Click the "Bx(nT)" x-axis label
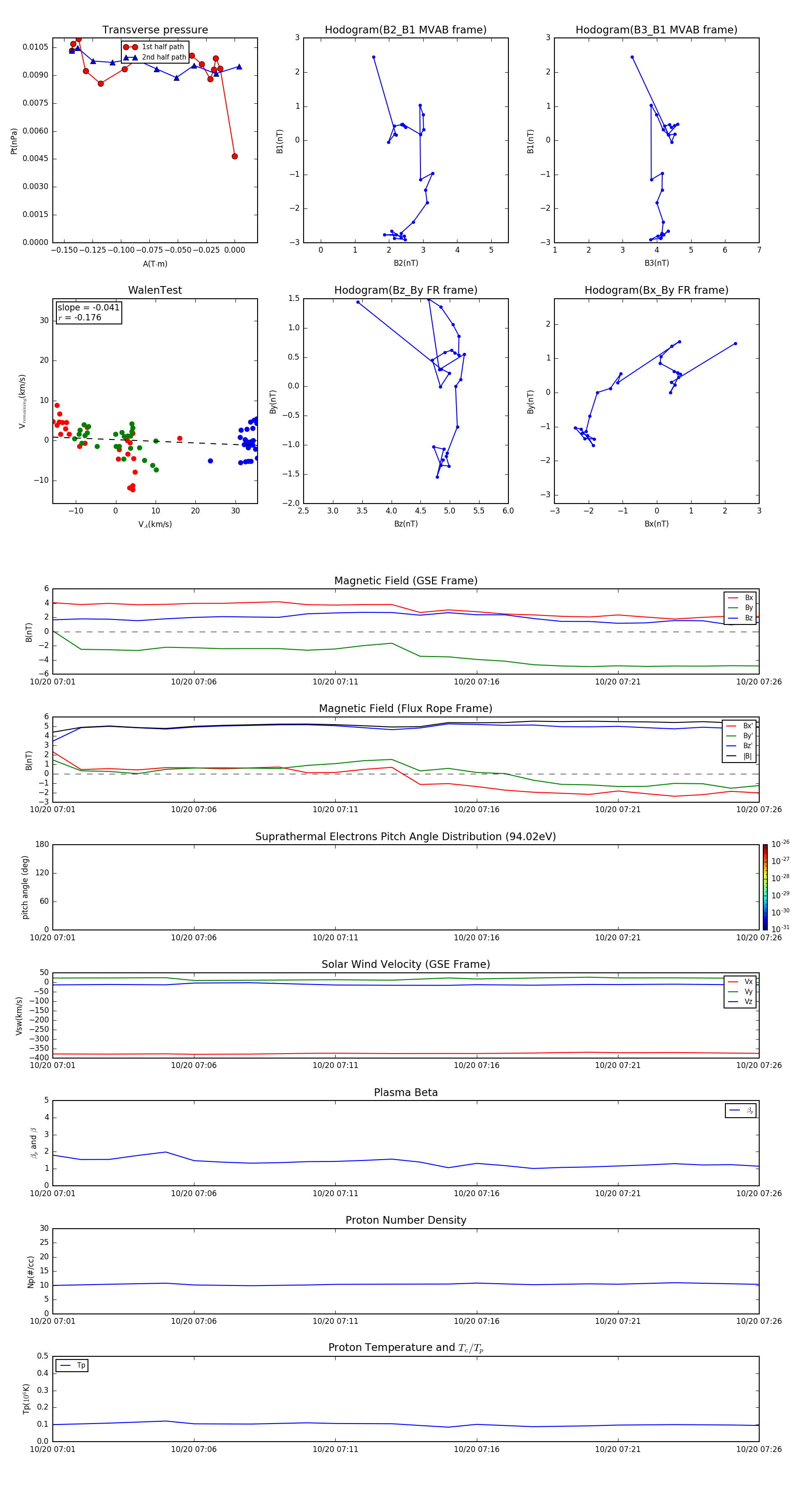Image resolution: width=812 pixels, height=1489 pixels. (656, 524)
